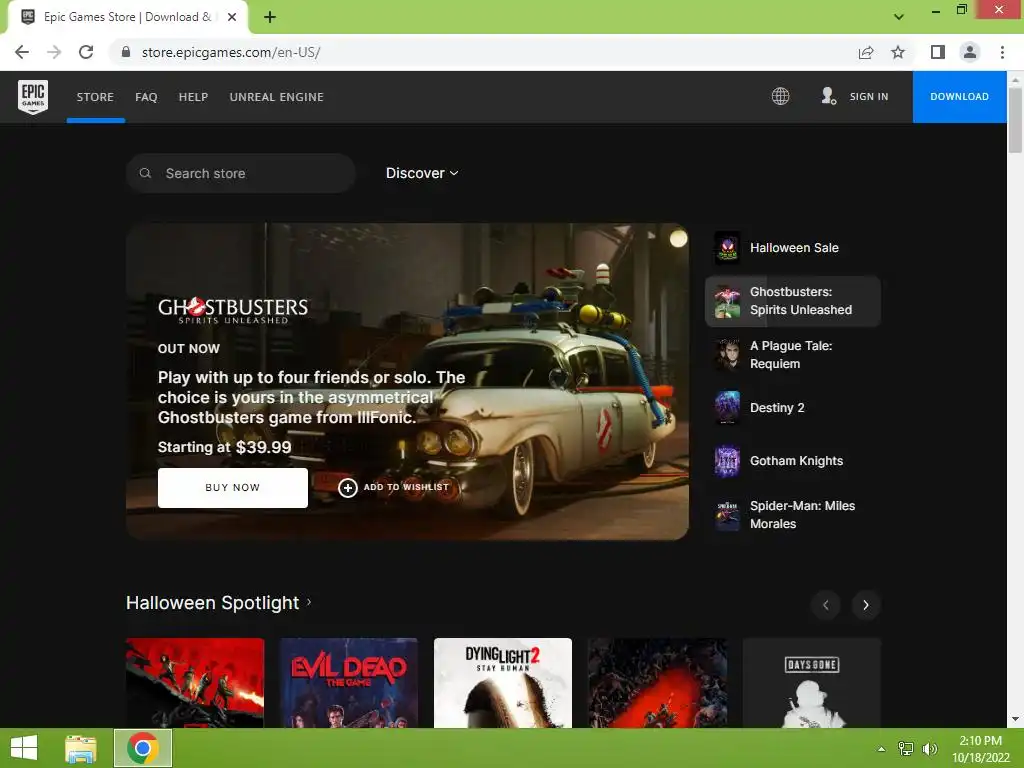Open the Chrome profile avatar
This screenshot has height=768, width=1024.
click(x=970, y=52)
